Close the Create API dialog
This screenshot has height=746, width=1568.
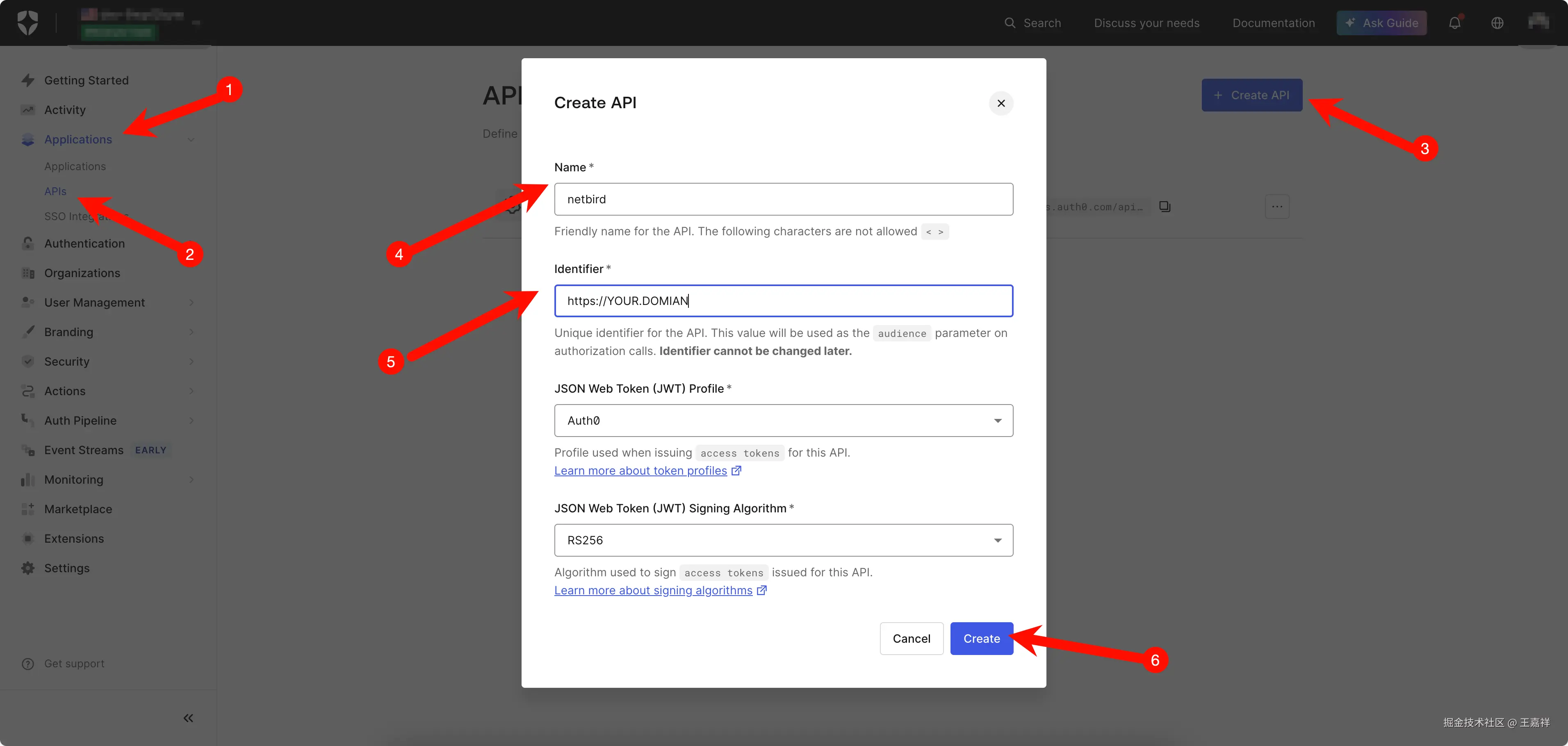(1001, 103)
